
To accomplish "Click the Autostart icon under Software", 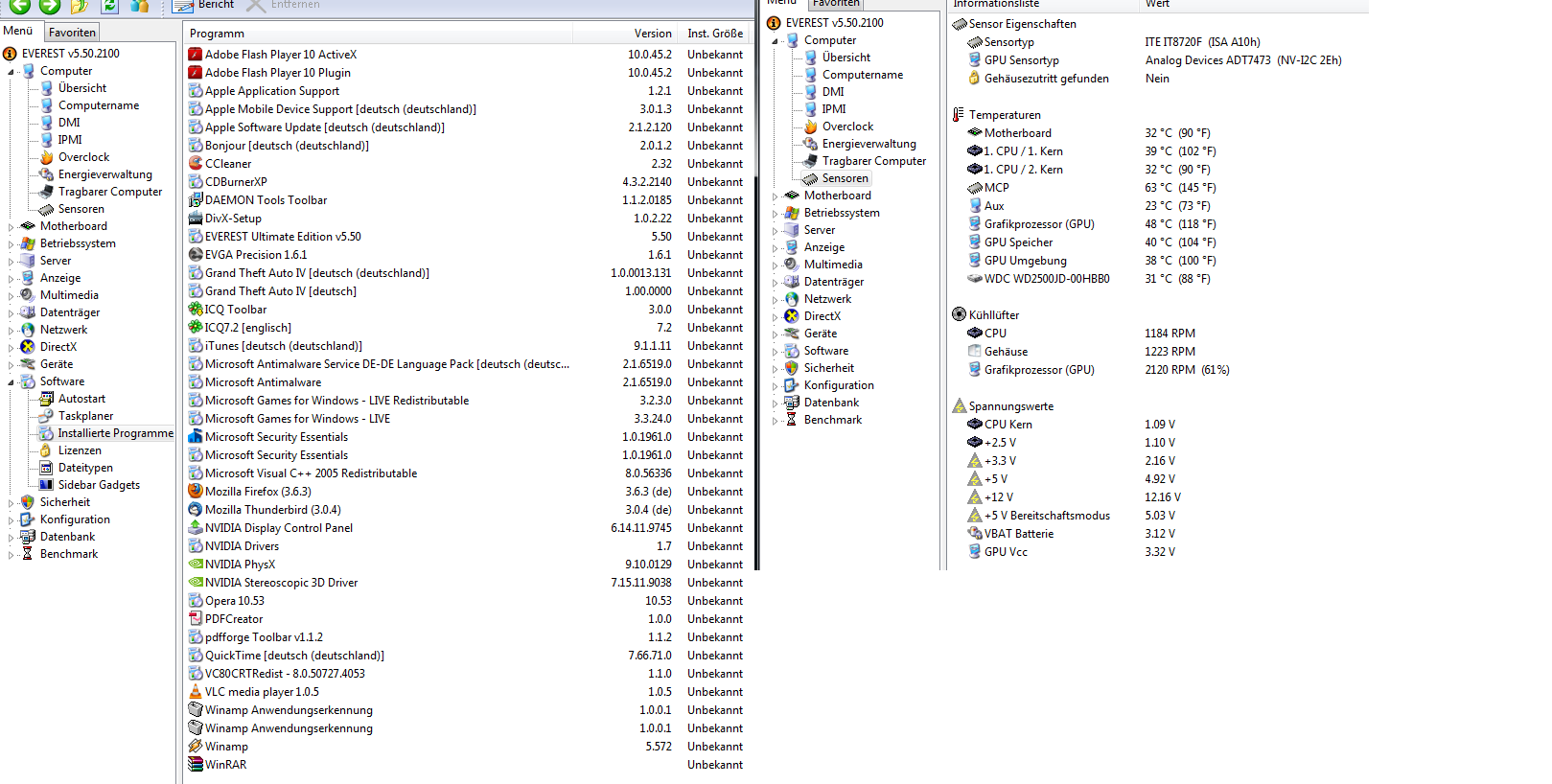I will click(x=46, y=399).
